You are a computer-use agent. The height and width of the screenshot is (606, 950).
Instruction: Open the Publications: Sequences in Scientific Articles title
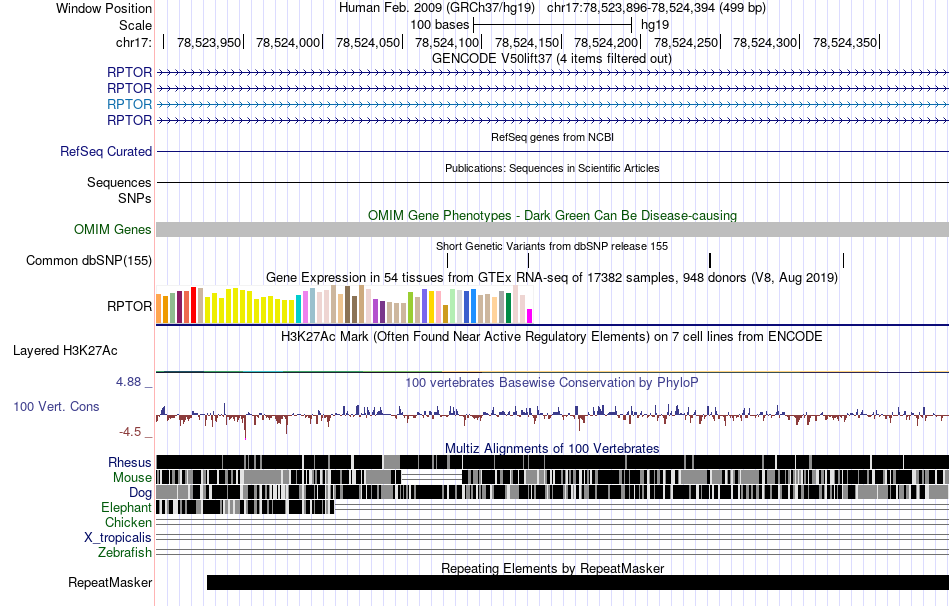click(x=552, y=168)
